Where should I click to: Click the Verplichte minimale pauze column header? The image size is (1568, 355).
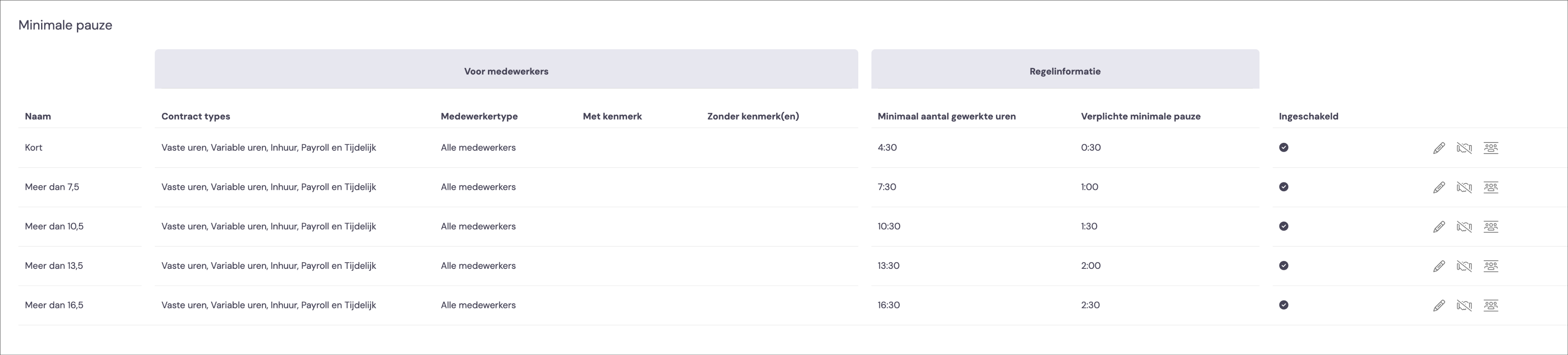(1141, 116)
